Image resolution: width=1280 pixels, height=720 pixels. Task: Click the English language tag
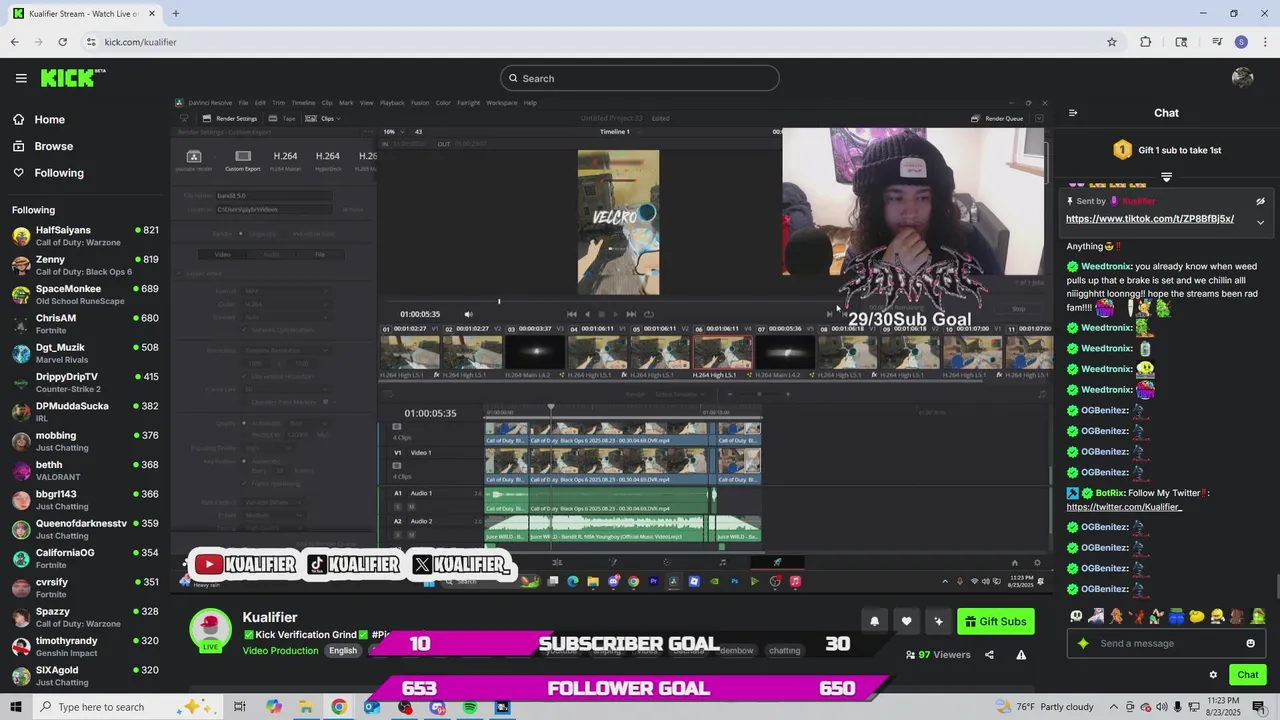click(343, 650)
